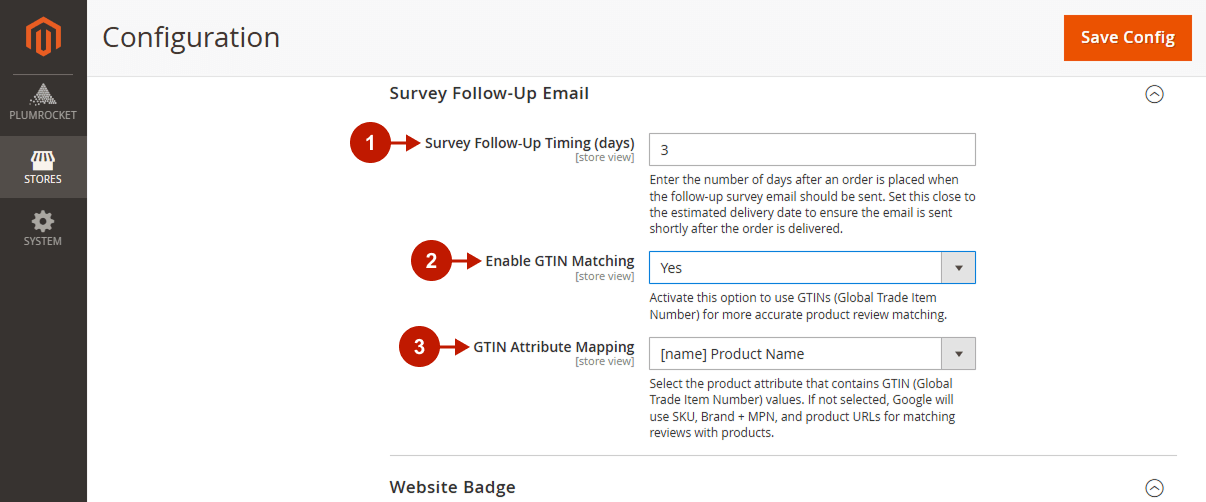Viewport: 1206px width, 502px height.
Task: Click the Survey Follow-Up Email heading
Action: (489, 93)
